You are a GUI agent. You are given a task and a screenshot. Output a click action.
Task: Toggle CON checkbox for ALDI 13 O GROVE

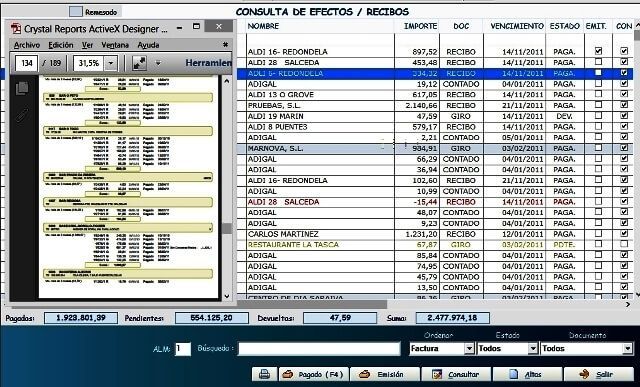coord(624,94)
